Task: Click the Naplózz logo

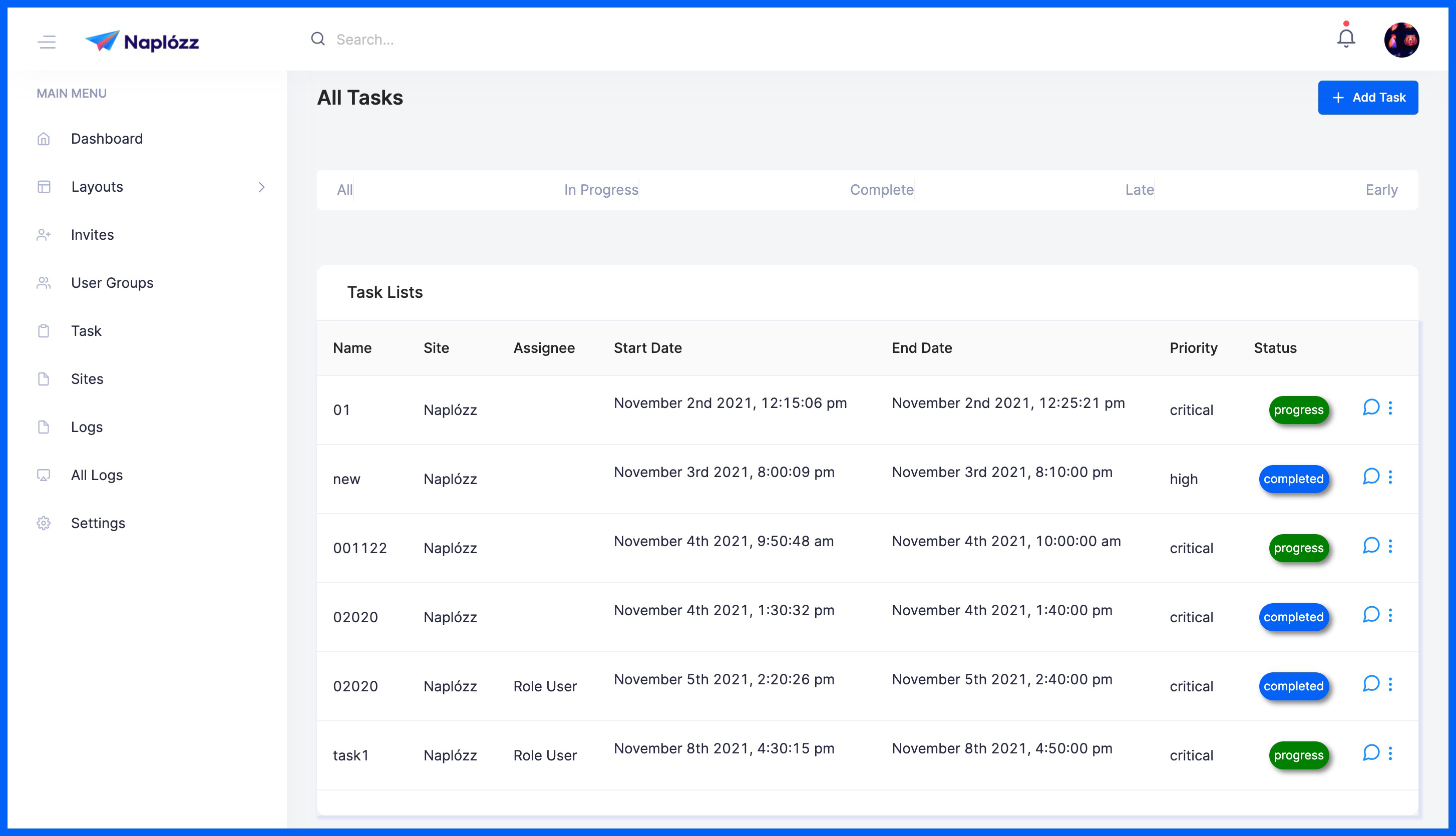Action: click(x=142, y=42)
